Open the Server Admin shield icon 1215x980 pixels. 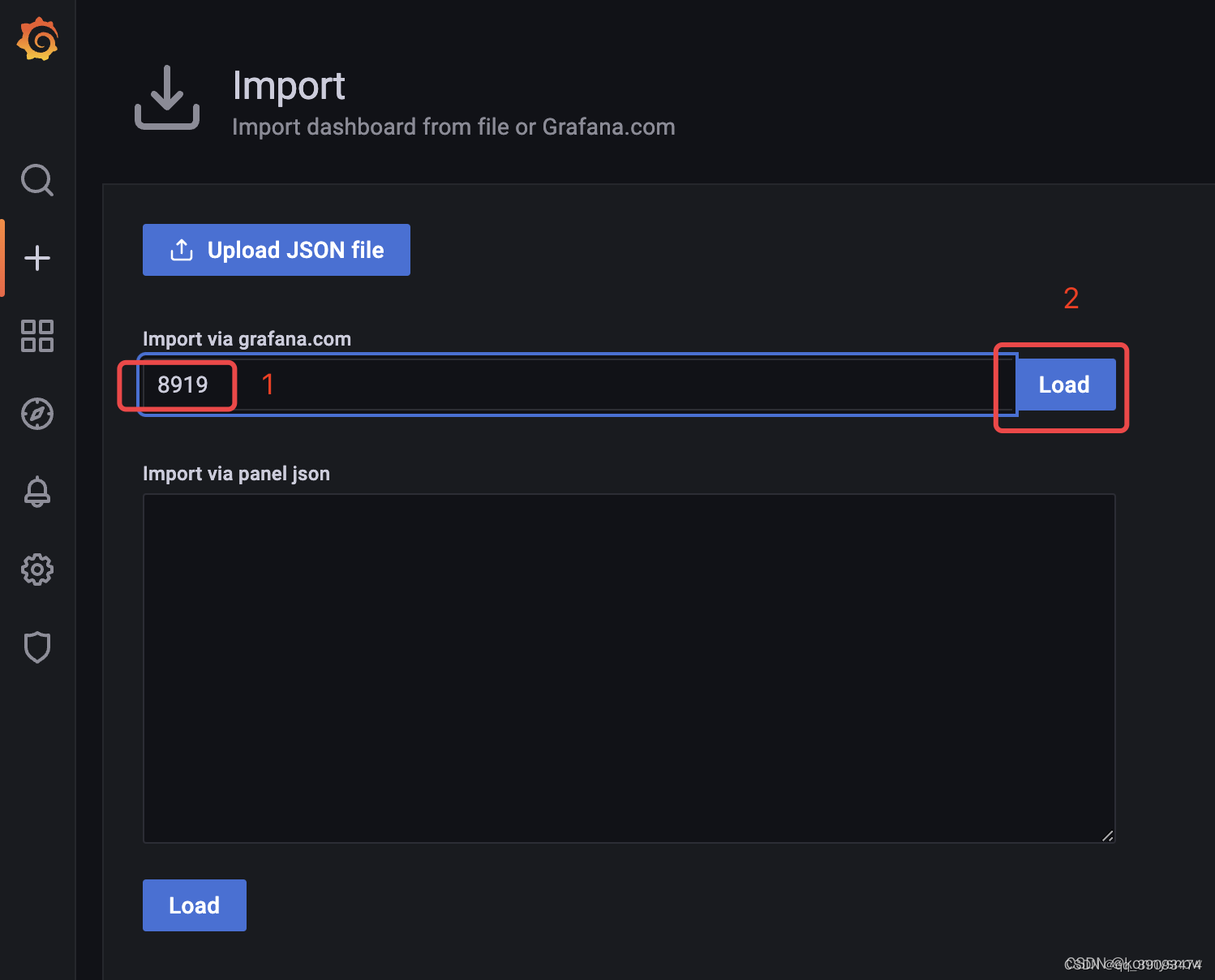tap(37, 647)
